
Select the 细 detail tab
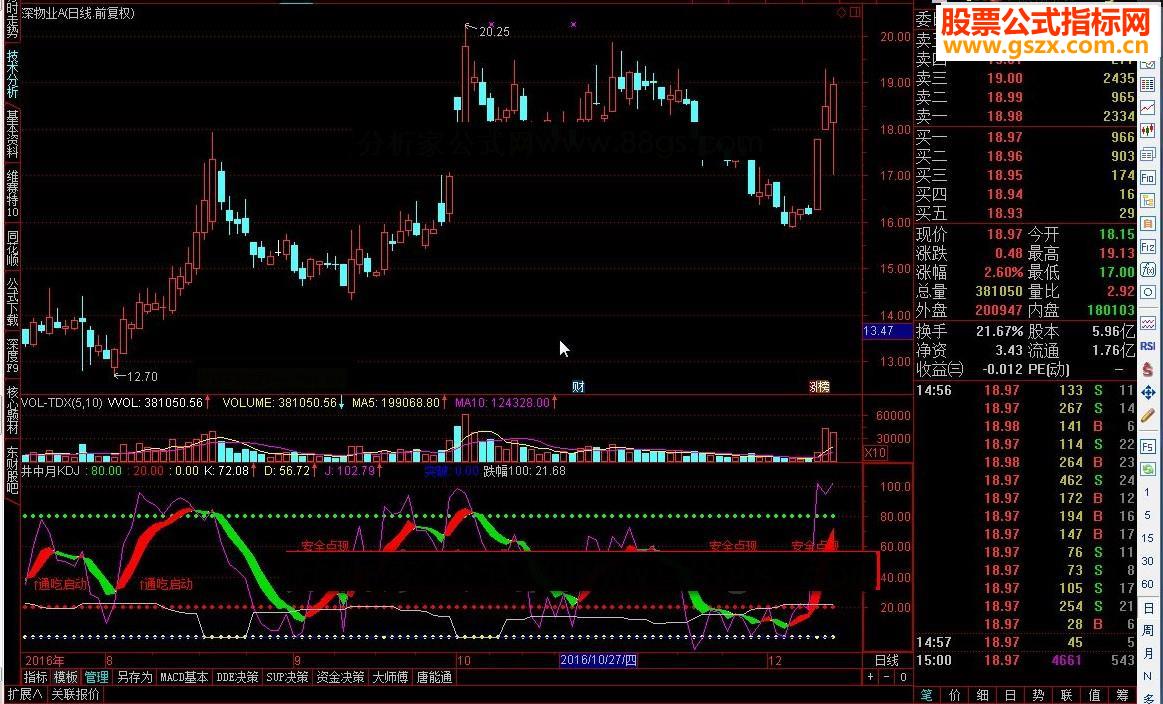pyautogui.click(x=983, y=695)
